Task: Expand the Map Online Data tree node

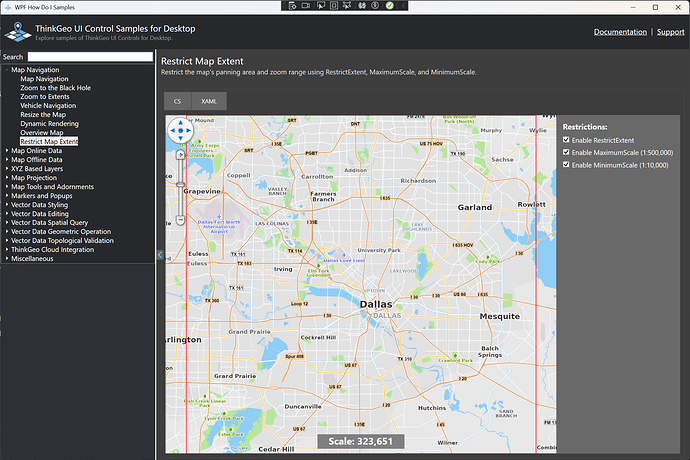Action: (6, 151)
